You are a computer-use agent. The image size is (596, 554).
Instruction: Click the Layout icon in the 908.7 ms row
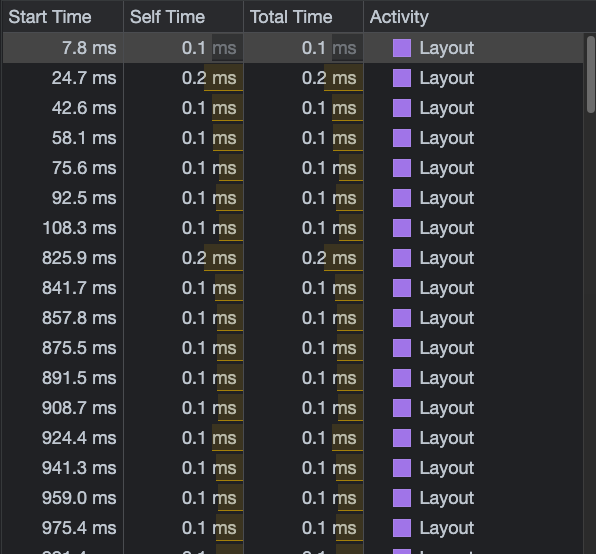coord(402,408)
